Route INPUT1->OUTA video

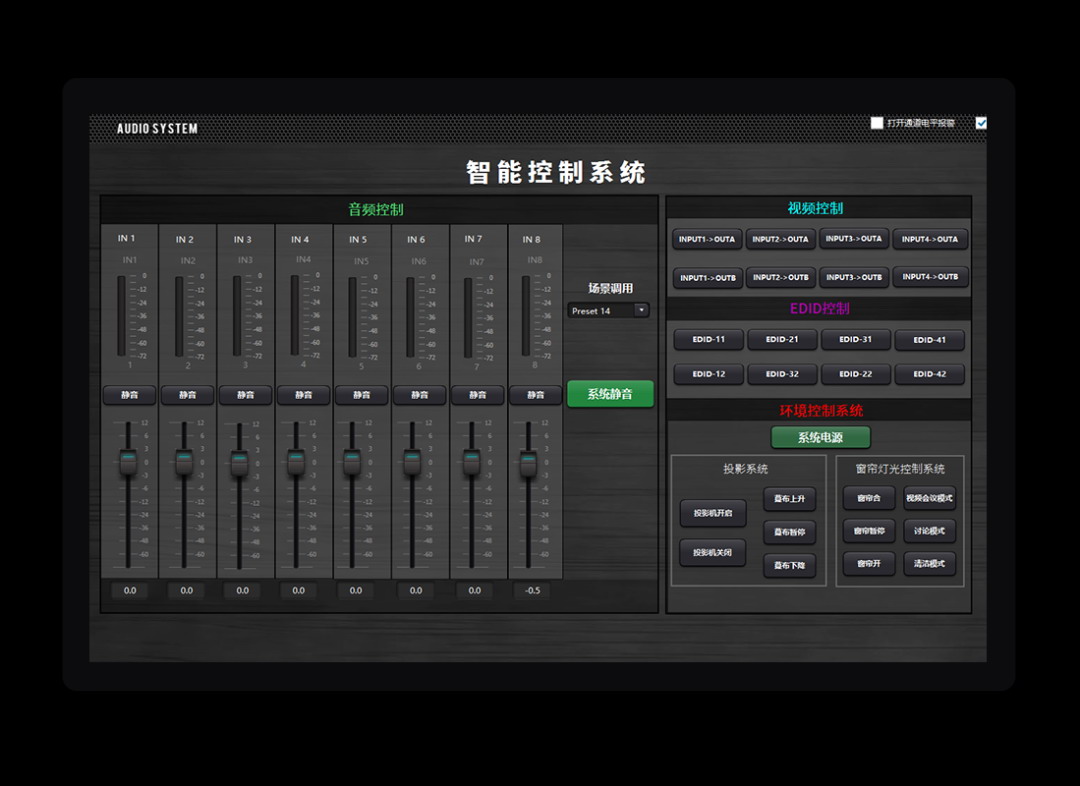707,239
